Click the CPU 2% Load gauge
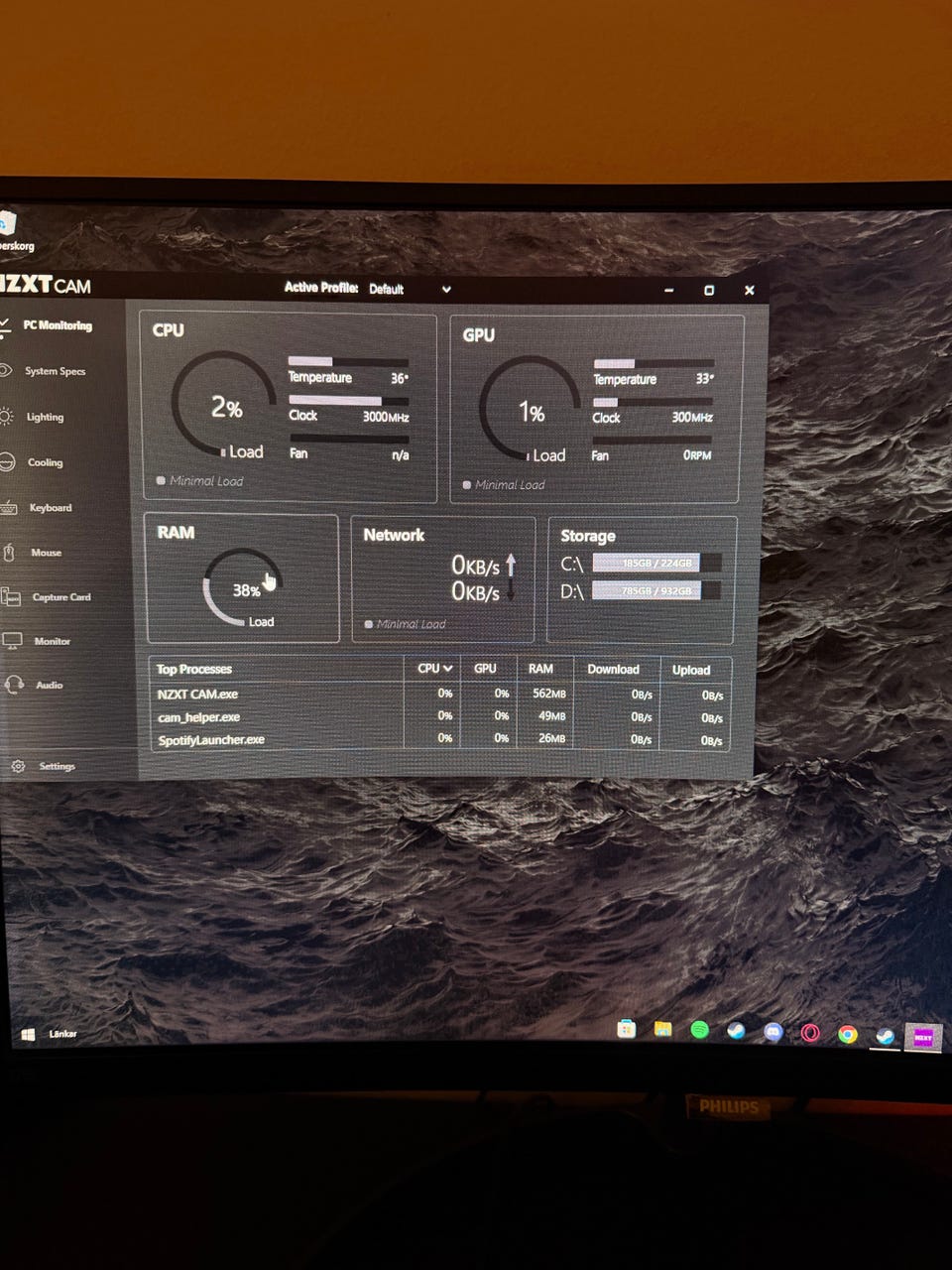 pyautogui.click(x=225, y=405)
